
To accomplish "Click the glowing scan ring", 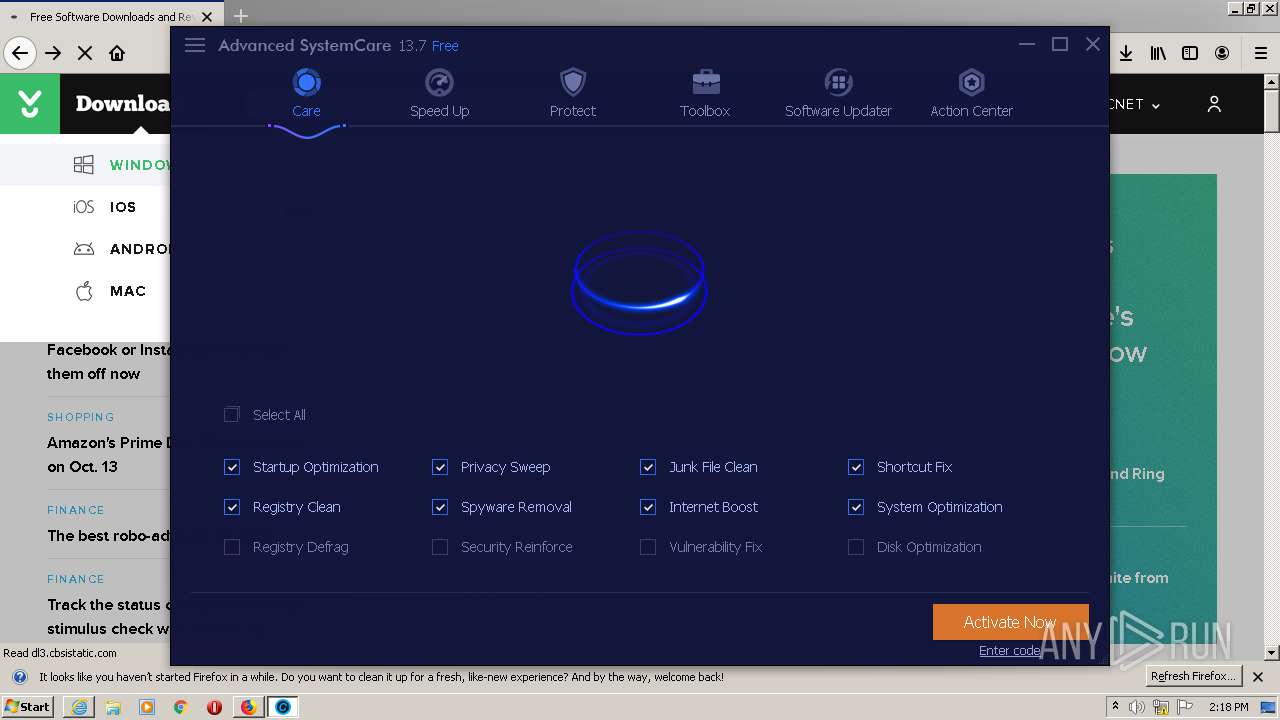I will coord(639,283).
